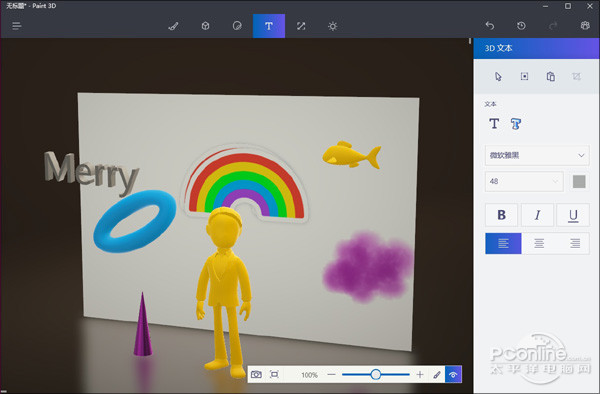Open the hamburger expand menu
The width and height of the screenshot is (600, 394).
pyautogui.click(x=16, y=26)
